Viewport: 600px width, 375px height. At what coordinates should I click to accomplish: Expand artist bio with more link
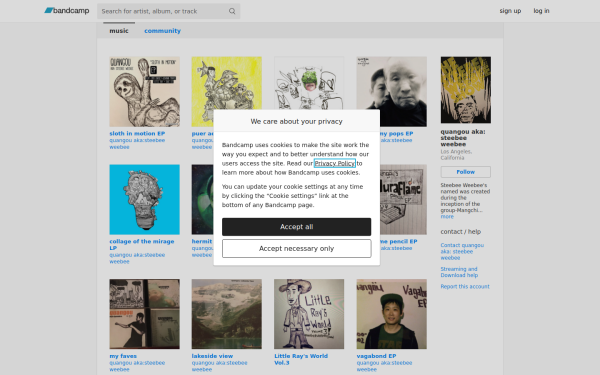tap(447, 217)
